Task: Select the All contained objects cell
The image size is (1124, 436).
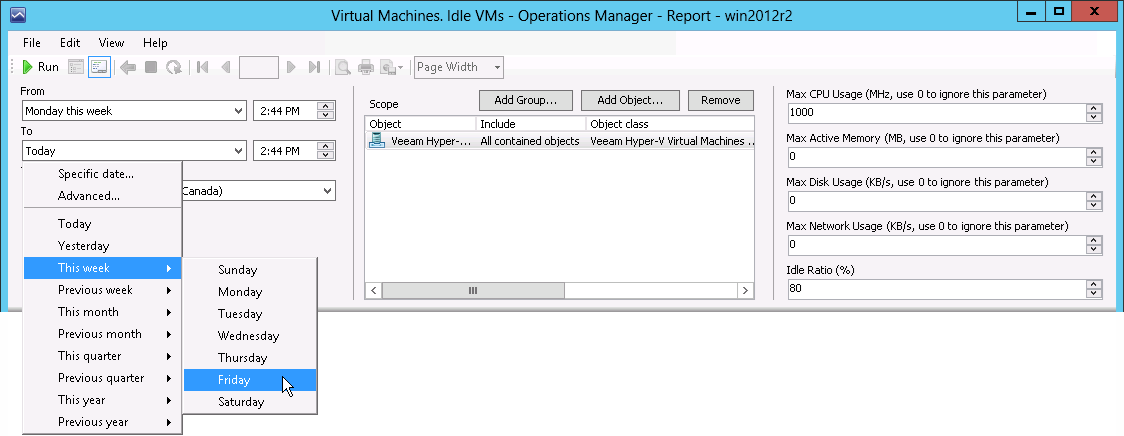Action: [530, 141]
